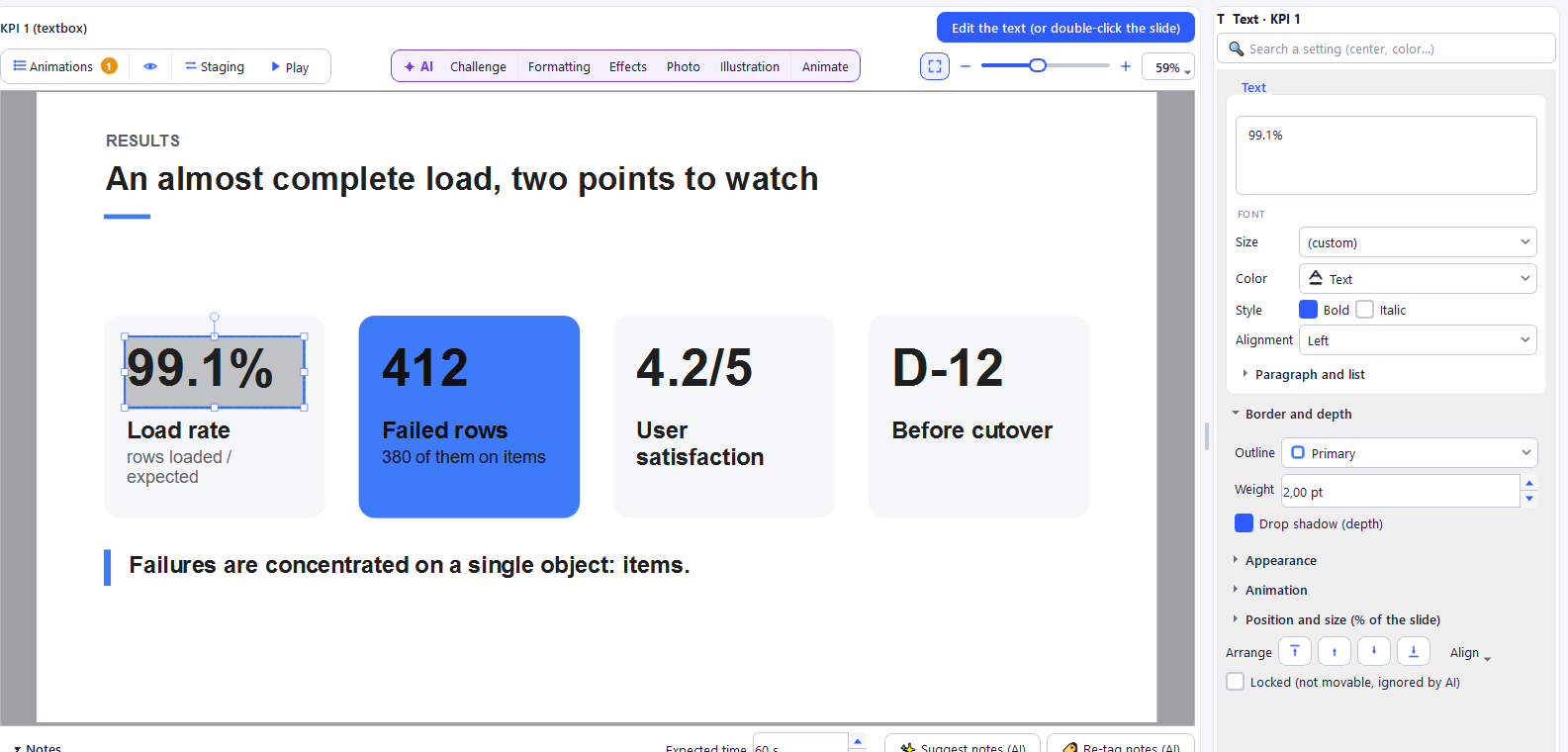Open the font Size dropdown
The height and width of the screenshot is (752, 1568).
1418,242
